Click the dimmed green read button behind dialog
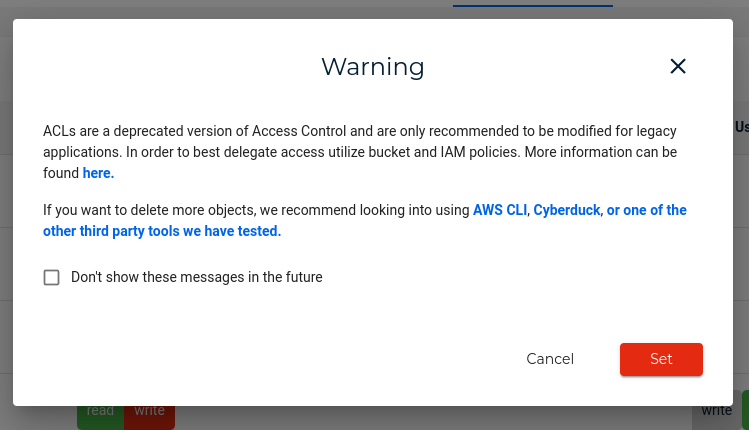Viewport: 749px width, 430px height. coord(100,415)
